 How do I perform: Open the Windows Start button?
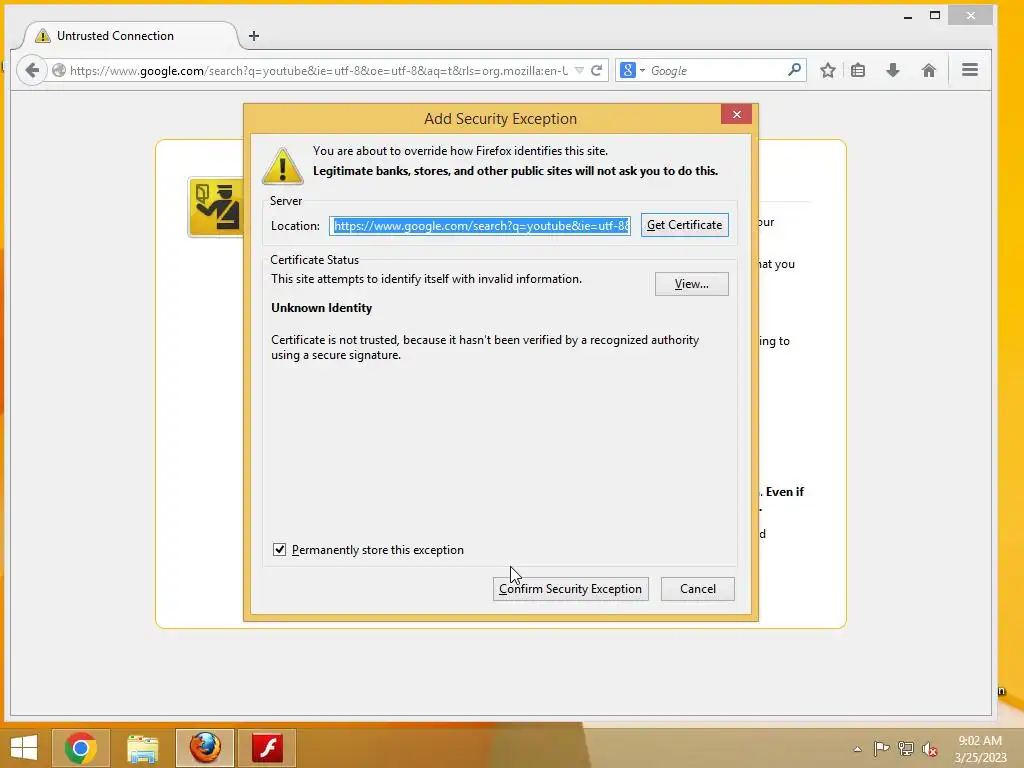pyautogui.click(x=24, y=748)
